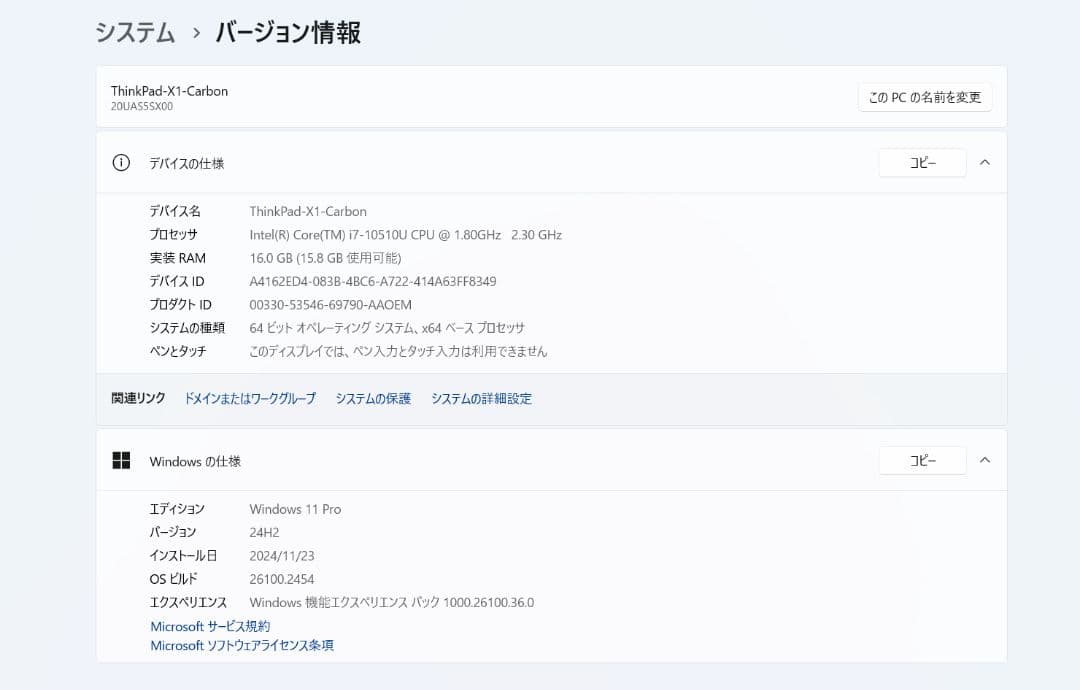Copy the Windows specifications with コピー
Viewport: 1080px width, 690px height.
[922, 460]
